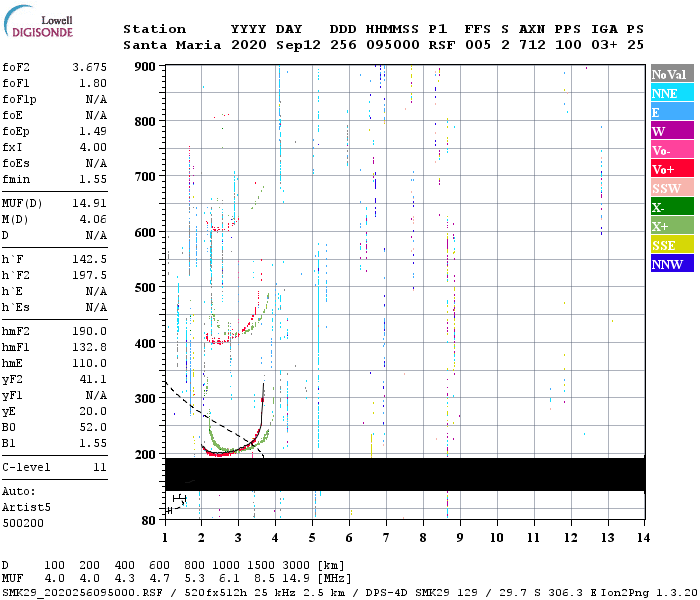This screenshot has height=600, width=700.
Task: Select the NNE cyan legend swatch
Action: pos(672,93)
